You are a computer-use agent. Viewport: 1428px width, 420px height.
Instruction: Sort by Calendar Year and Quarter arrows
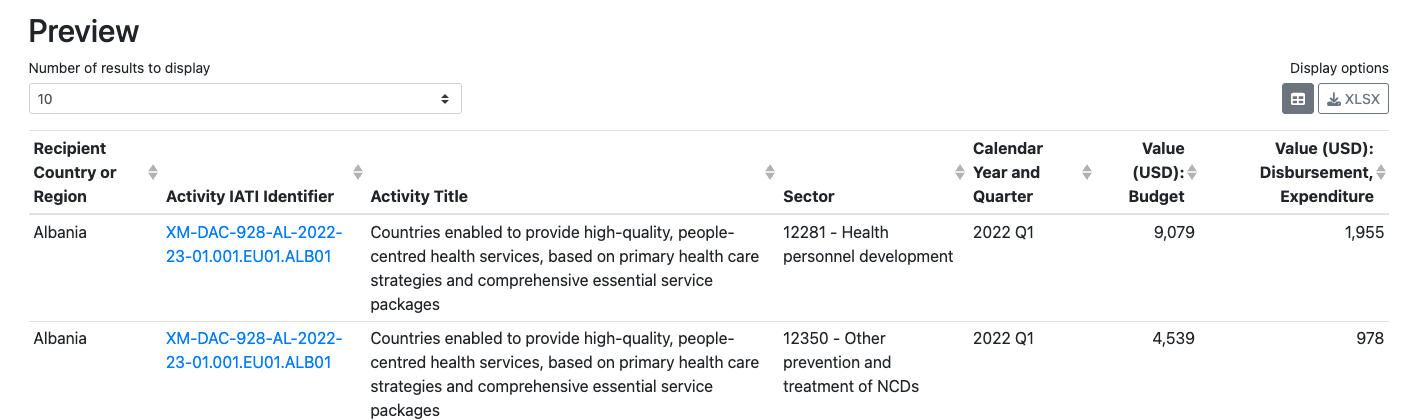[1087, 172]
